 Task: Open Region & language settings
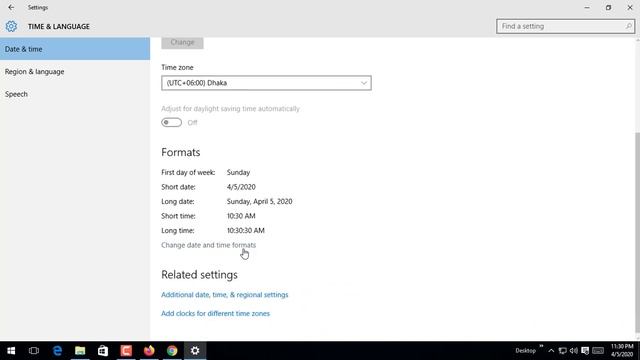(x=75, y=71)
